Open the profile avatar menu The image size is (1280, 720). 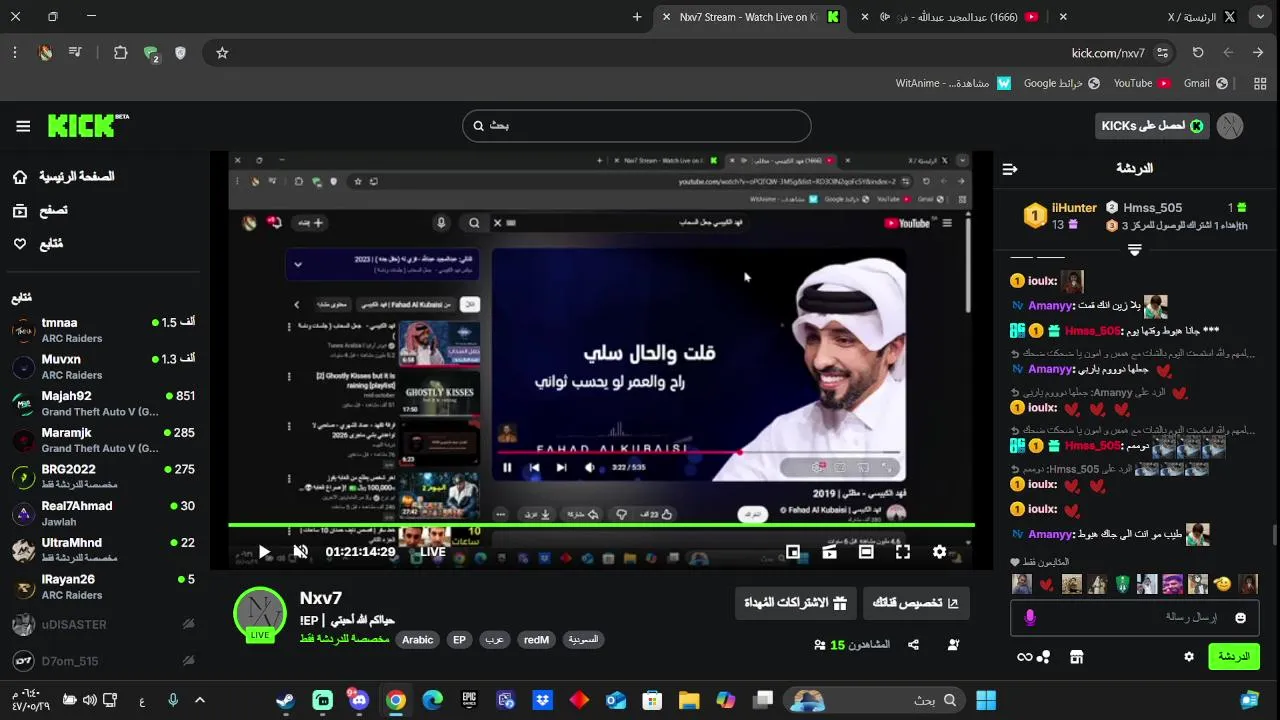click(x=1230, y=126)
